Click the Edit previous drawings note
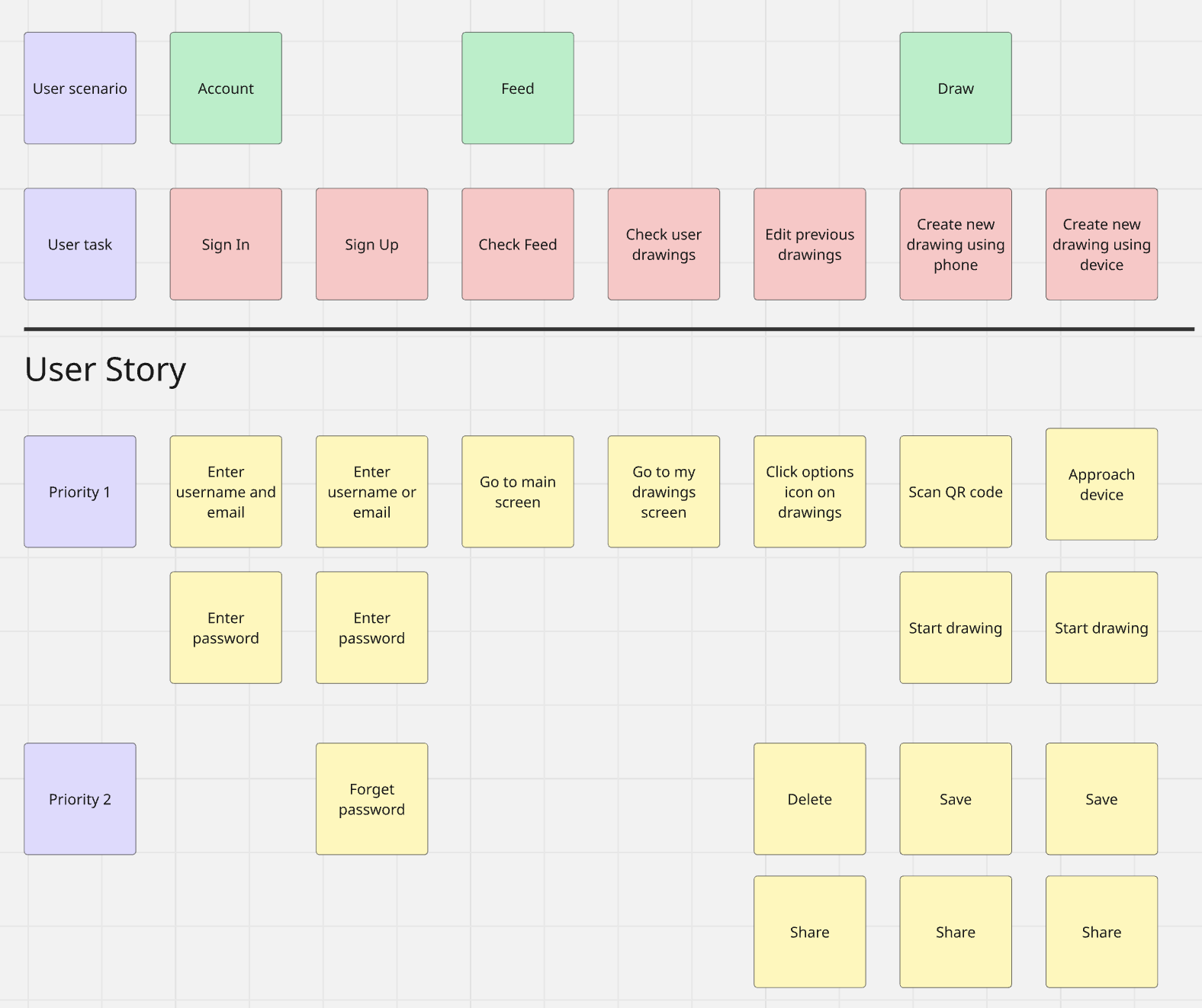 [x=809, y=244]
